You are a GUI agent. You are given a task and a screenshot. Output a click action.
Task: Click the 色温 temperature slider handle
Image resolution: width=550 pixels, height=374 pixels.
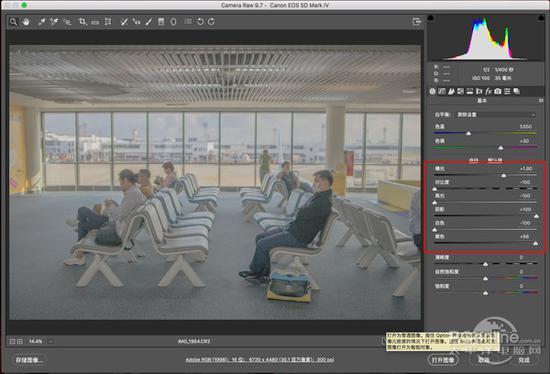click(x=469, y=133)
